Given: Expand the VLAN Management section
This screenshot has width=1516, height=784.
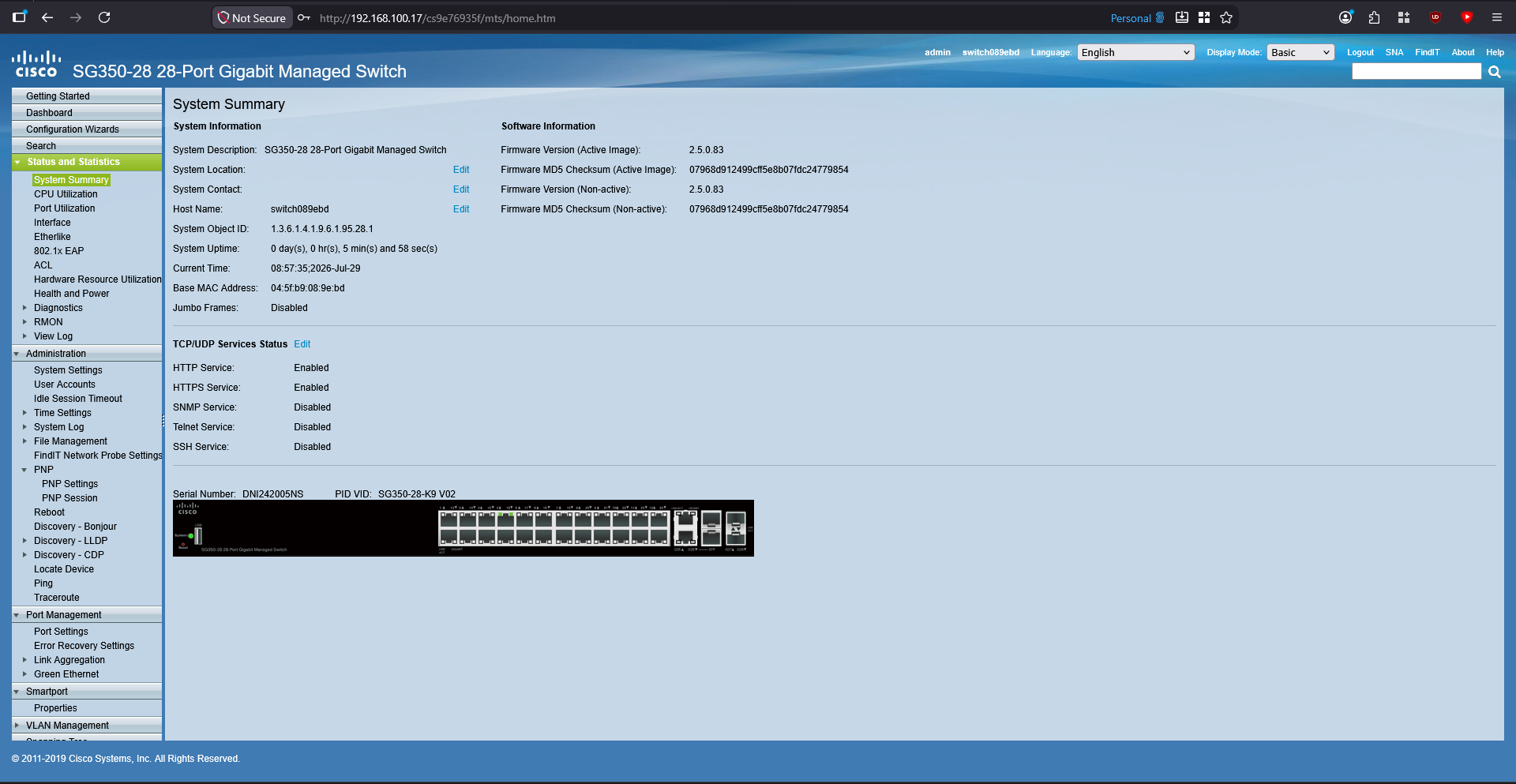Looking at the screenshot, I should pyautogui.click(x=17, y=726).
